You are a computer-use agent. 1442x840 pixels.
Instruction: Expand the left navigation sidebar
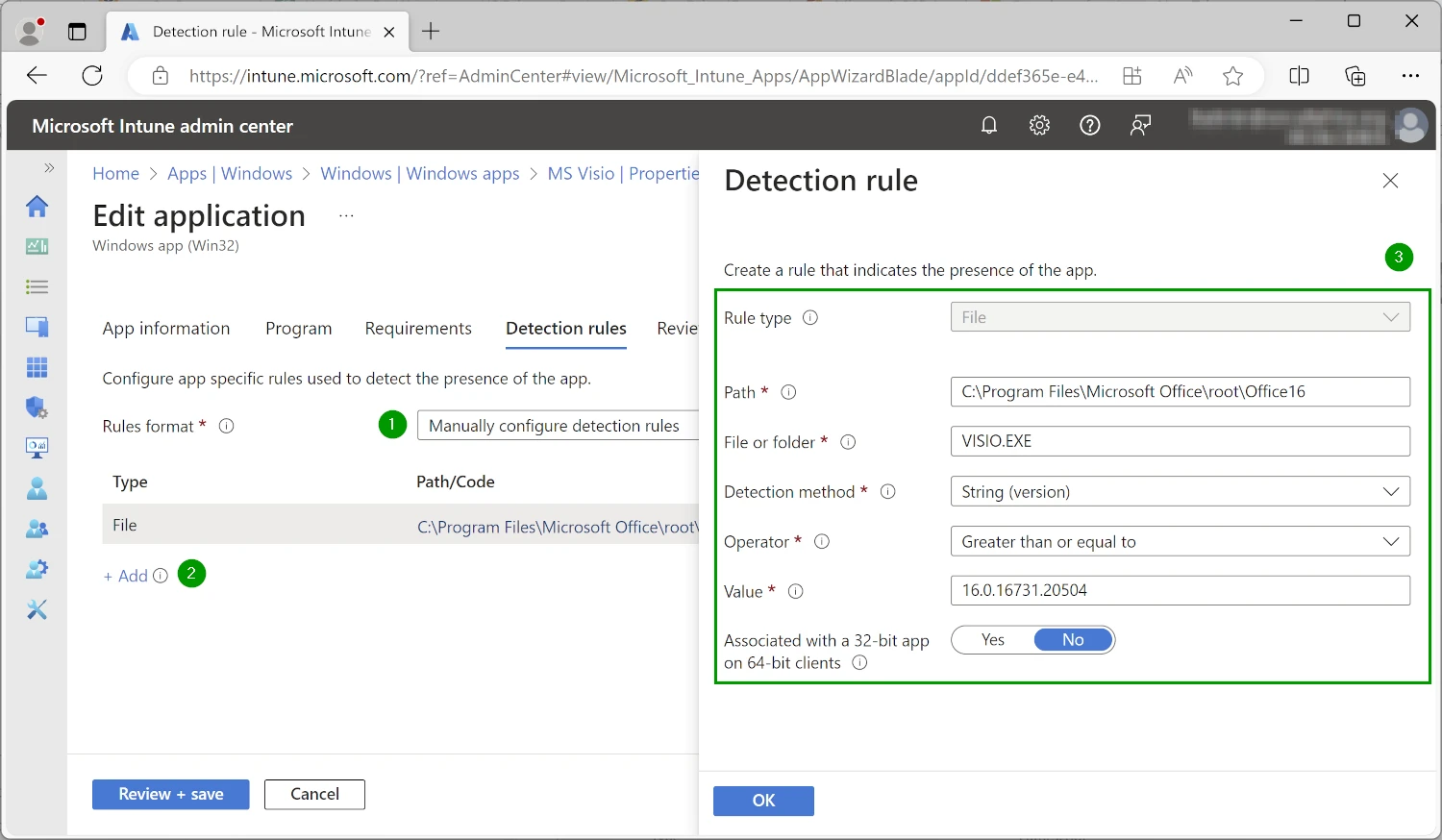pos(49,168)
